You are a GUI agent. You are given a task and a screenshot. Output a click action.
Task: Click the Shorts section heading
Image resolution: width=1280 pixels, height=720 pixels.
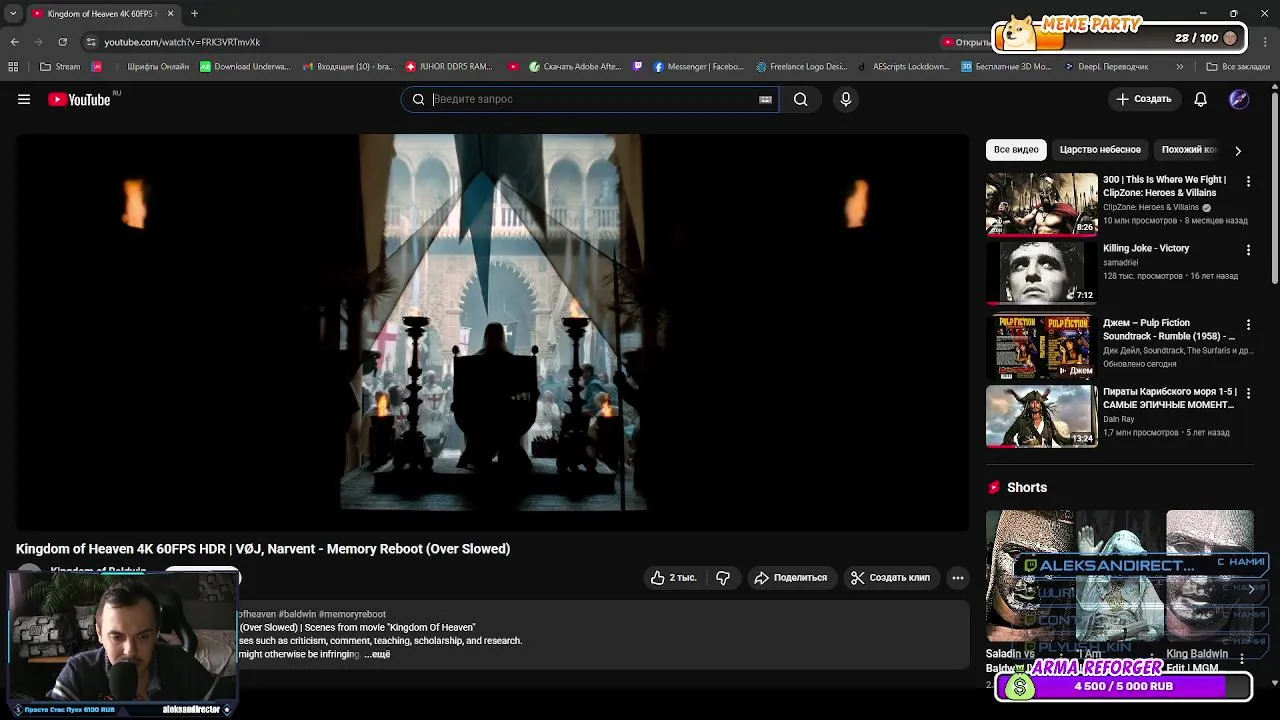point(1027,487)
